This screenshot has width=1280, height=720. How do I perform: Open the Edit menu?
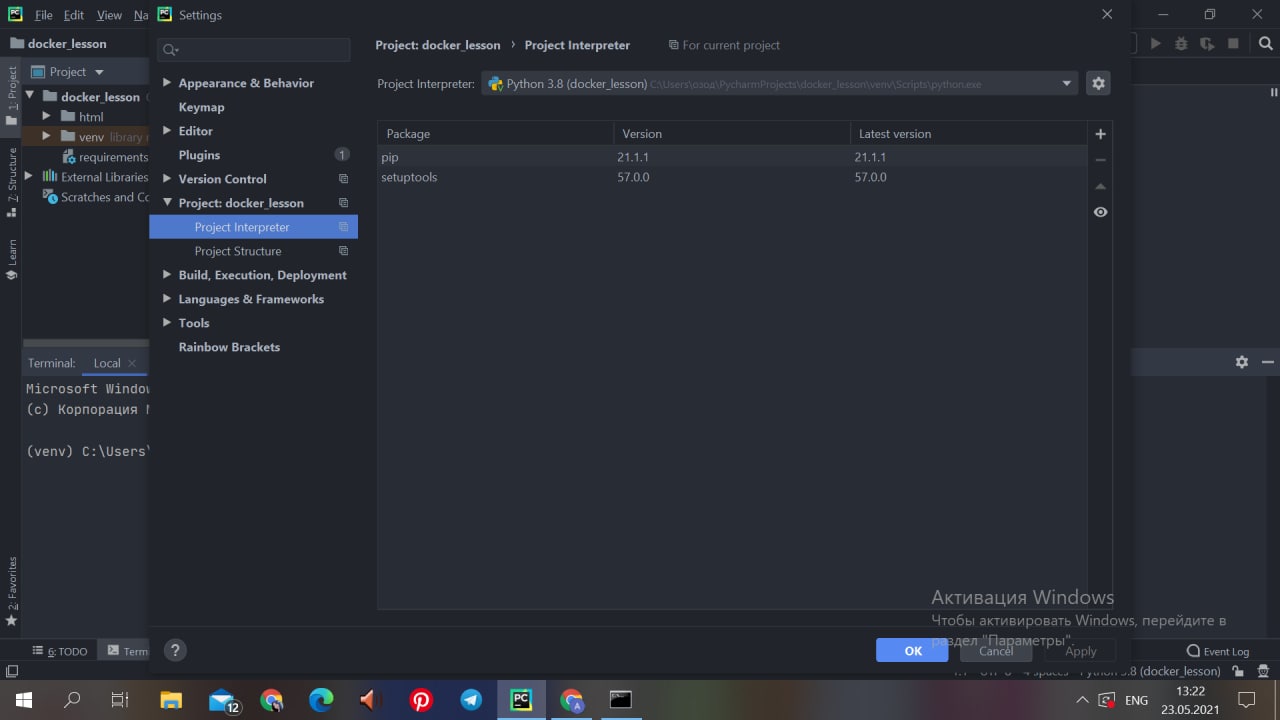tap(74, 15)
